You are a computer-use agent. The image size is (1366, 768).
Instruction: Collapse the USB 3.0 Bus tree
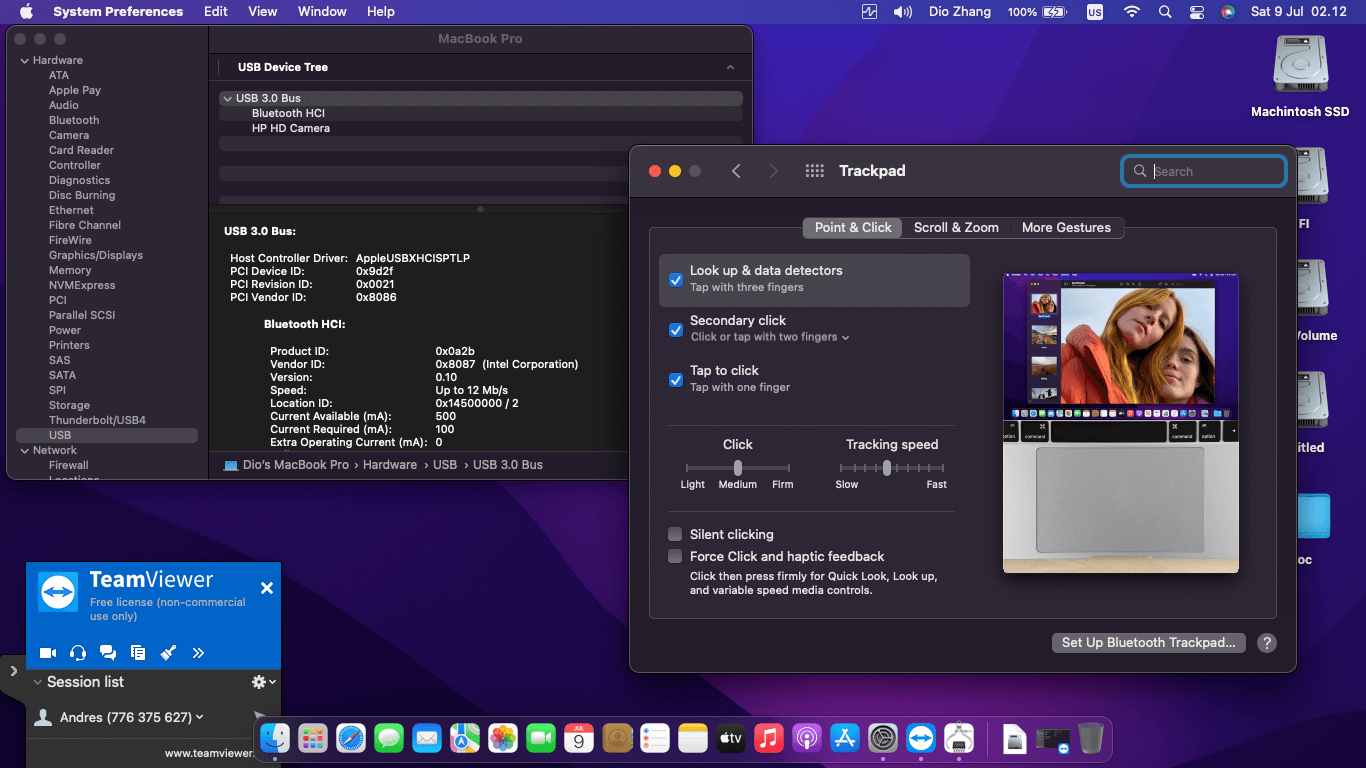(x=227, y=98)
